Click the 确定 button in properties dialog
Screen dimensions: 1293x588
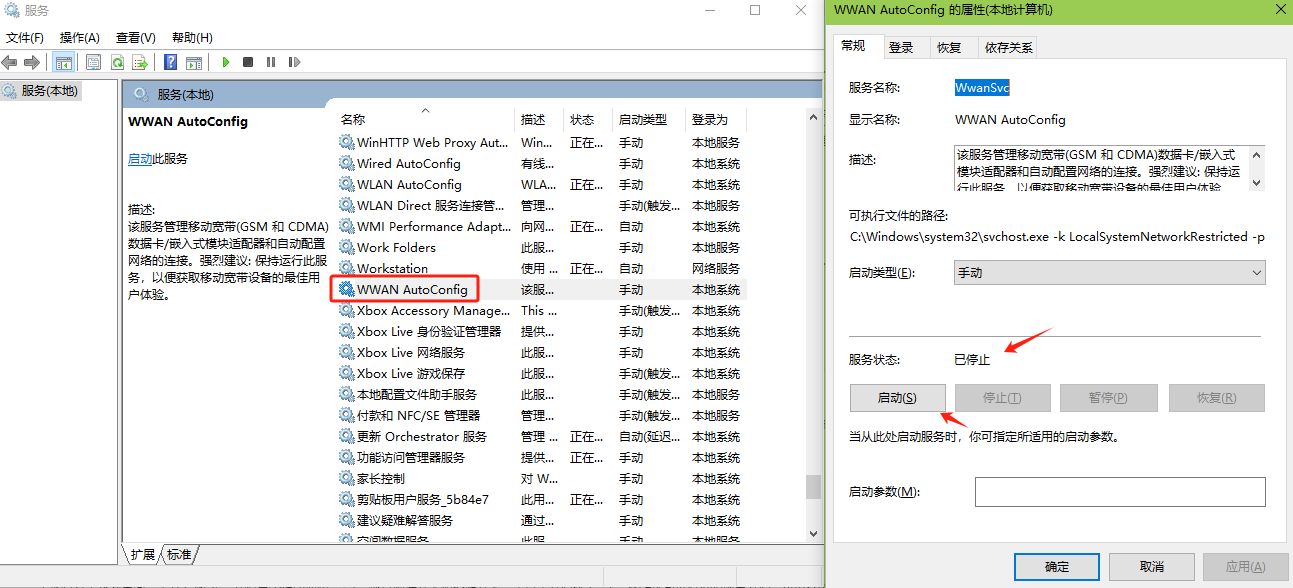[1057, 566]
